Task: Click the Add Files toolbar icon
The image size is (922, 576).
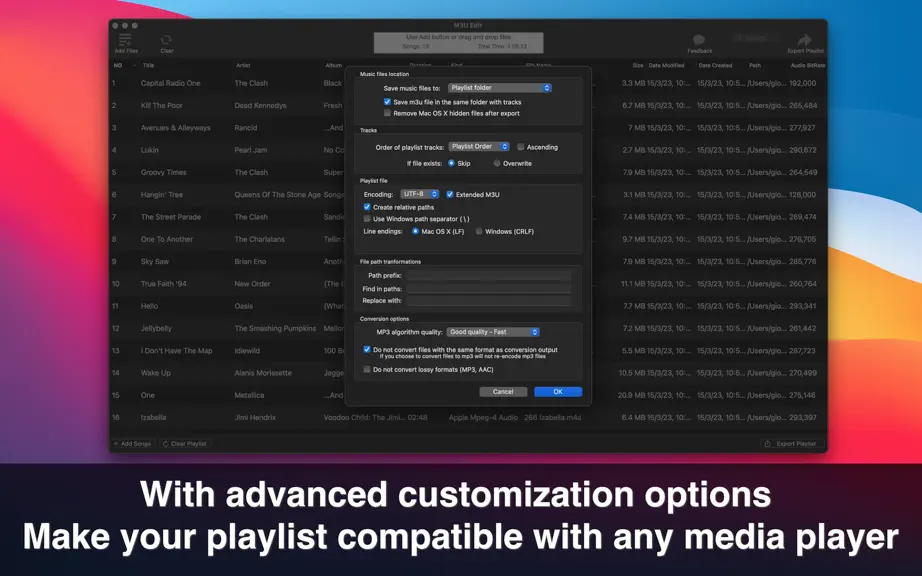Action: click(125, 40)
